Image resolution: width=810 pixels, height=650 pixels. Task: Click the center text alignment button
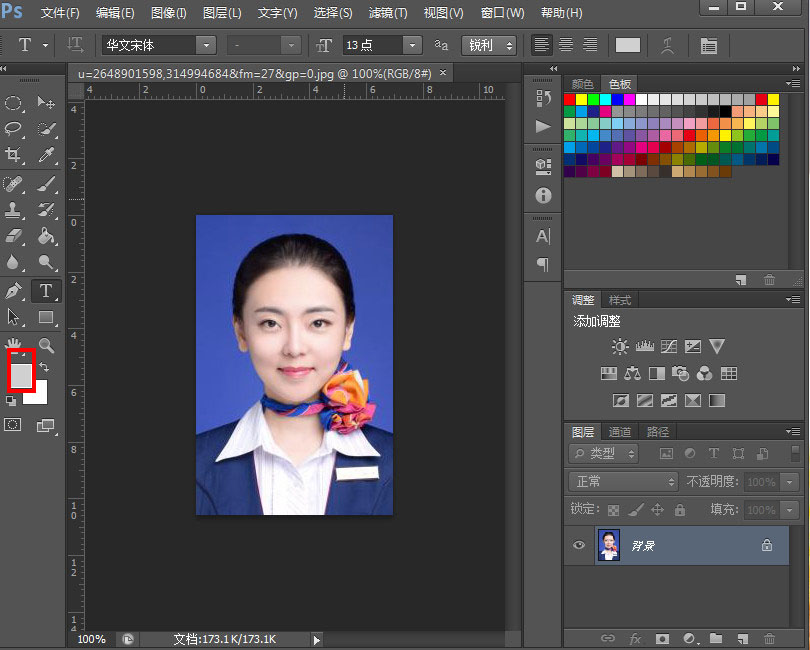pyautogui.click(x=566, y=45)
